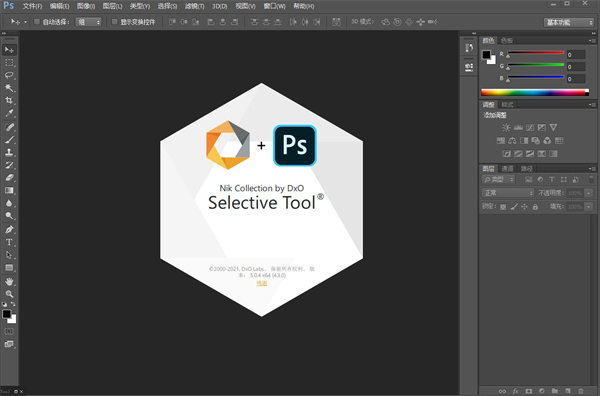This screenshot has height=396, width=600.
Task: Activate the Hand tool
Action: [9, 282]
